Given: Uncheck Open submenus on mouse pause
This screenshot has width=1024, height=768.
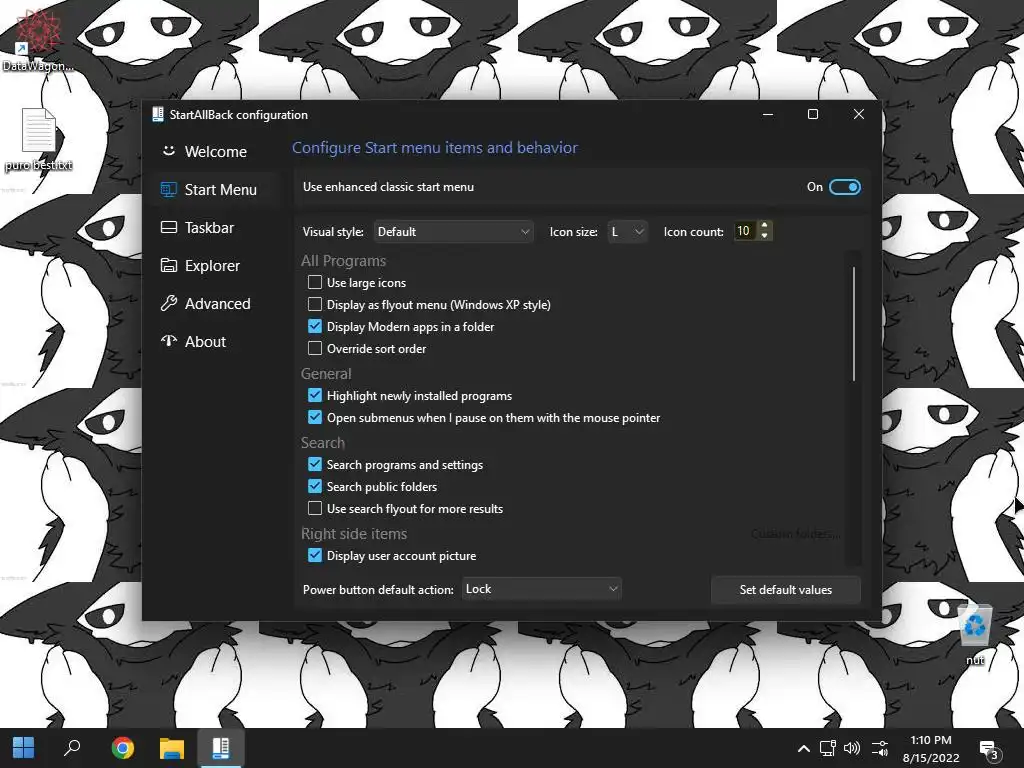Looking at the screenshot, I should (315, 417).
